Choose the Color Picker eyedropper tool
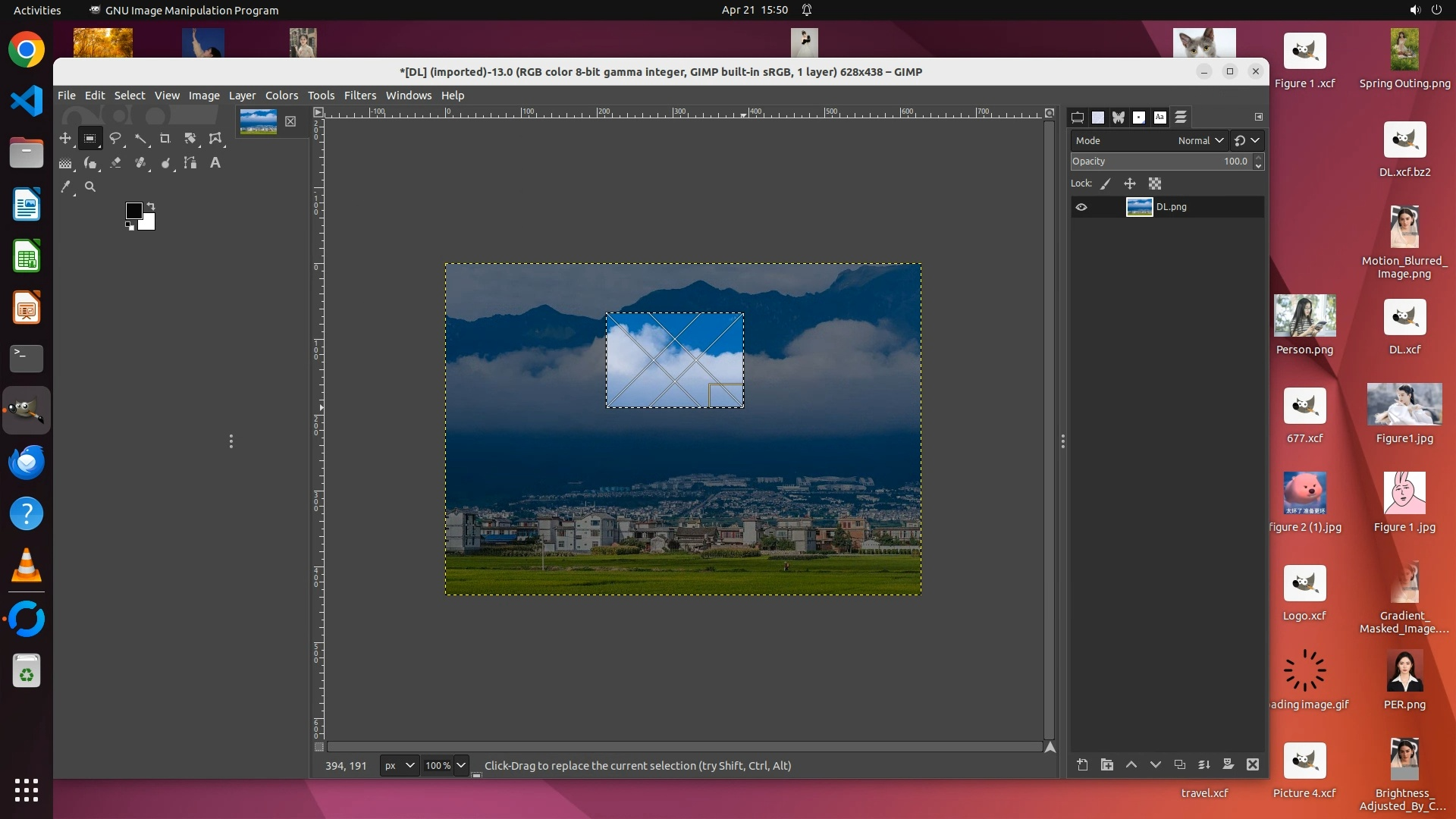Image resolution: width=1456 pixels, height=819 pixels. pyautogui.click(x=66, y=187)
